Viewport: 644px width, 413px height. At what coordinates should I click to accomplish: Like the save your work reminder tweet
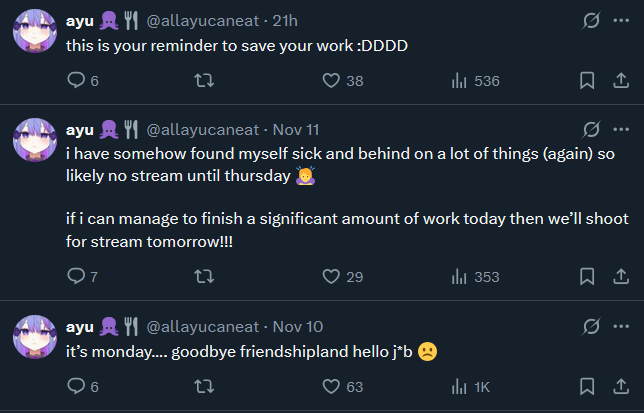332,81
